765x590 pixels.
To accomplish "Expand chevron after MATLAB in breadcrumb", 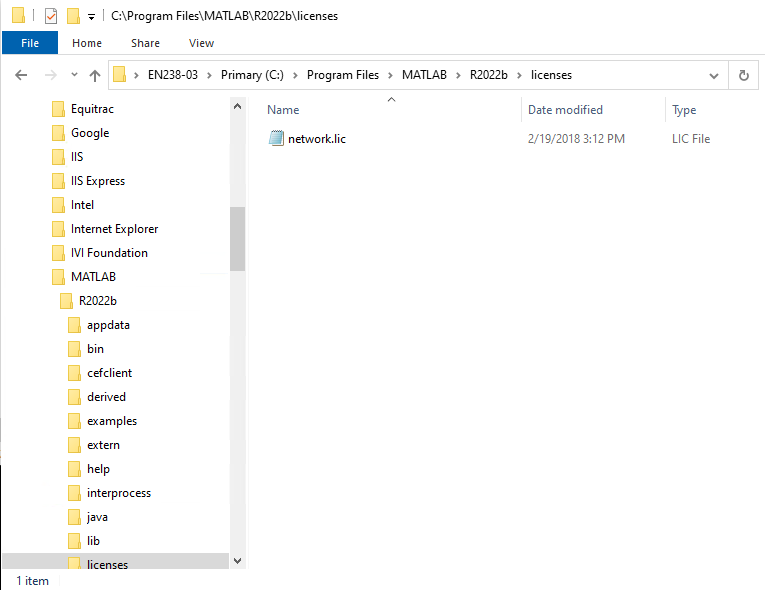I will 458,75.
